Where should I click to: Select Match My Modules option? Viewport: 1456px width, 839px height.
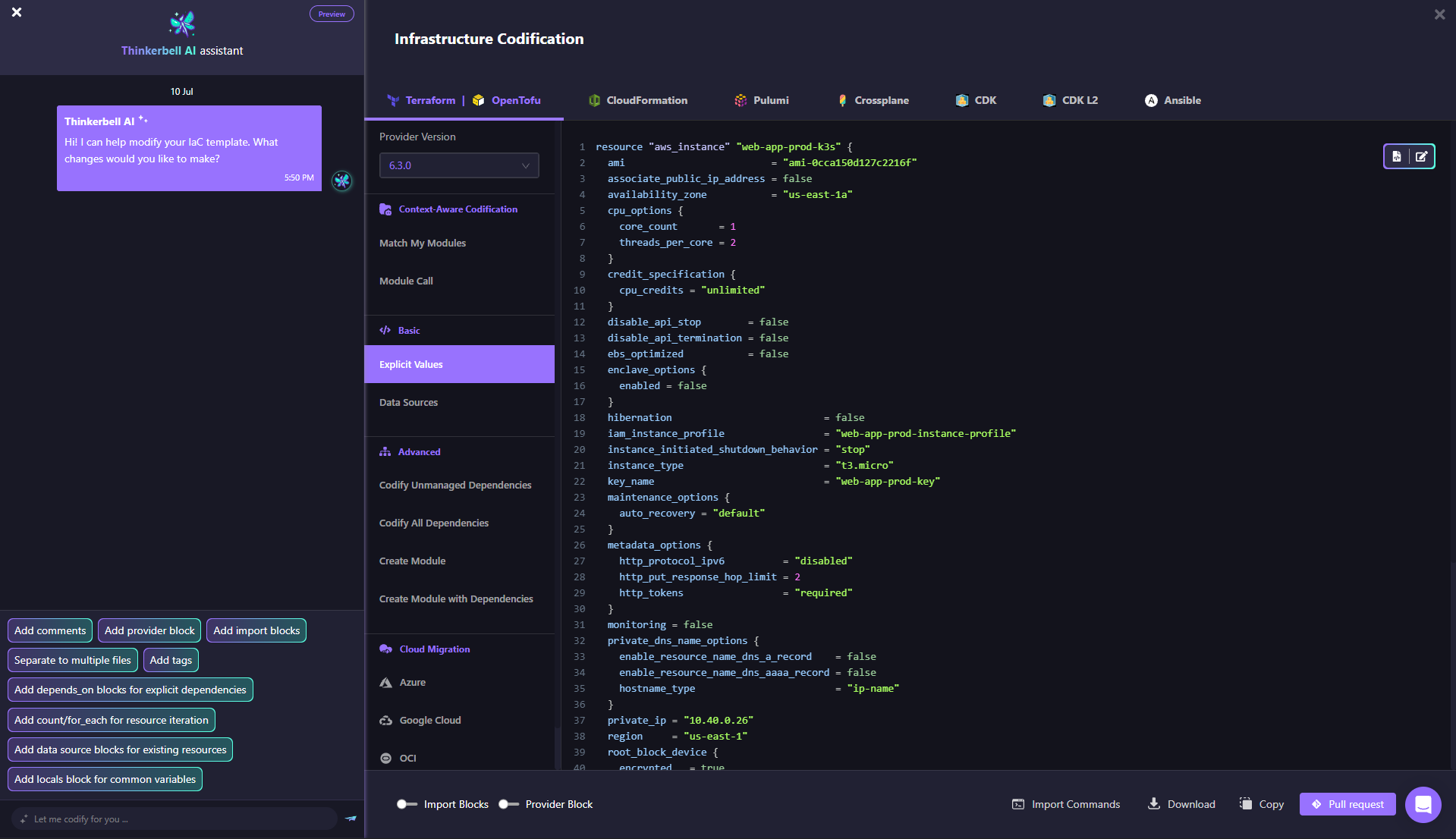(459, 243)
